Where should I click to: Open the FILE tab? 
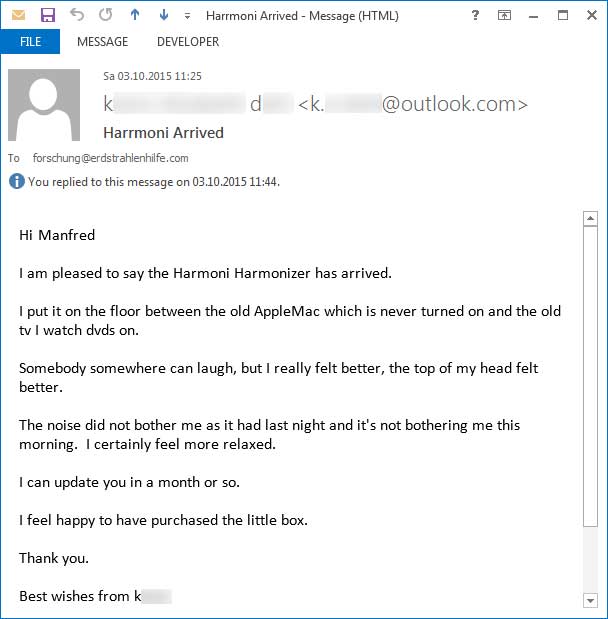(x=30, y=41)
